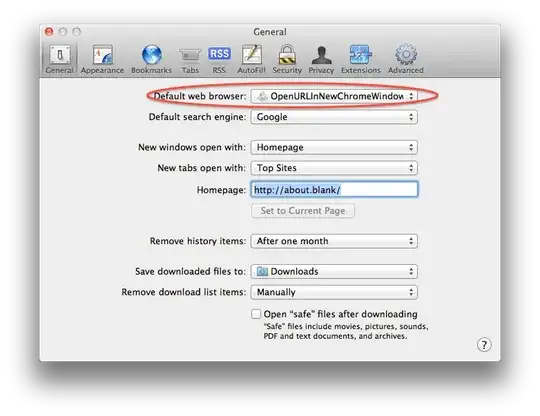The height and width of the screenshot is (416, 540).
Task: Open the AutoFill pencil icon
Action: (x=251, y=54)
